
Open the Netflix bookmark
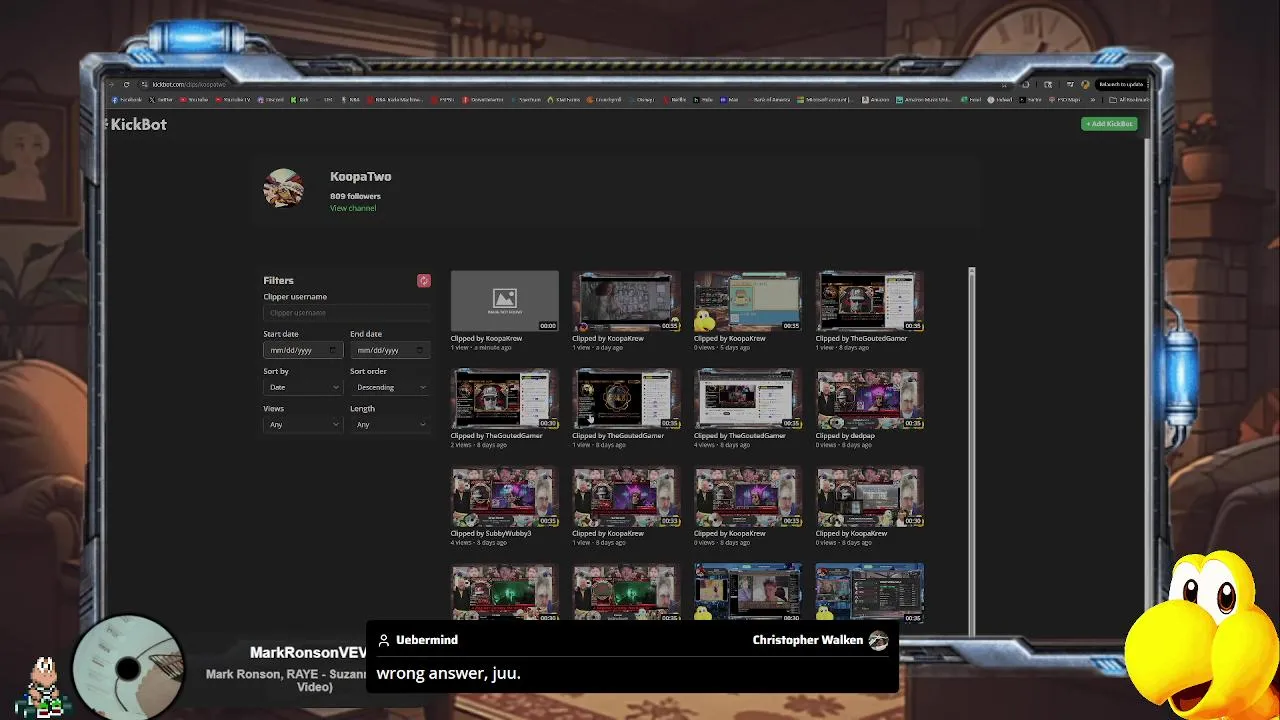coord(675,100)
